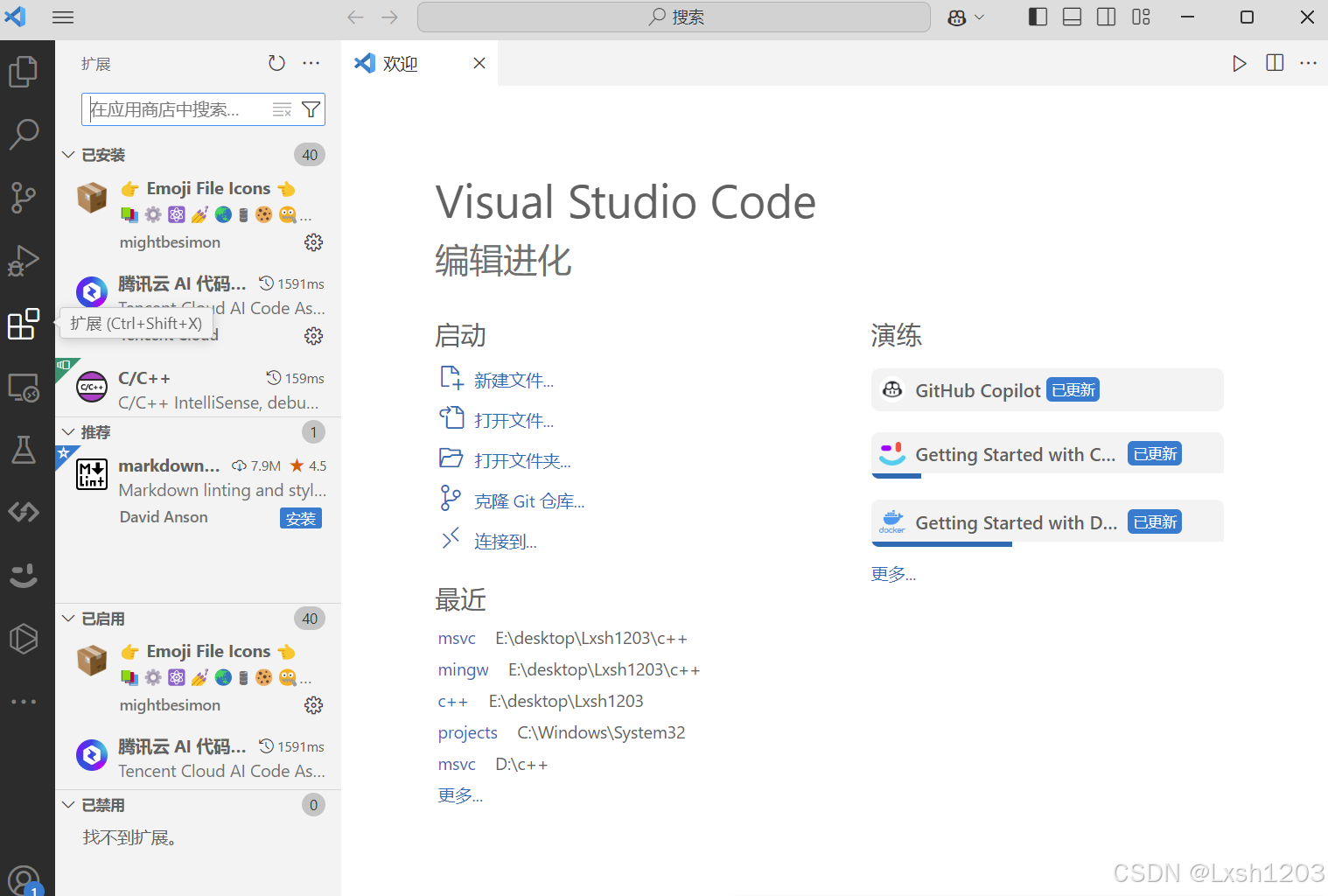Manage Emoji File Icons gear in 已启用
Viewport: 1328px width, 896px height.
pyautogui.click(x=313, y=705)
